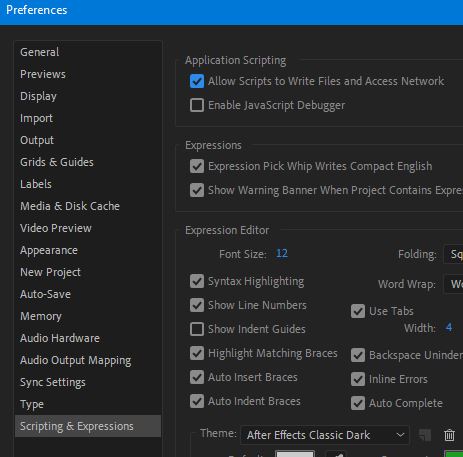Open Media & Disk Cache preferences
This screenshot has width=463, height=457.
pyautogui.click(x=70, y=206)
